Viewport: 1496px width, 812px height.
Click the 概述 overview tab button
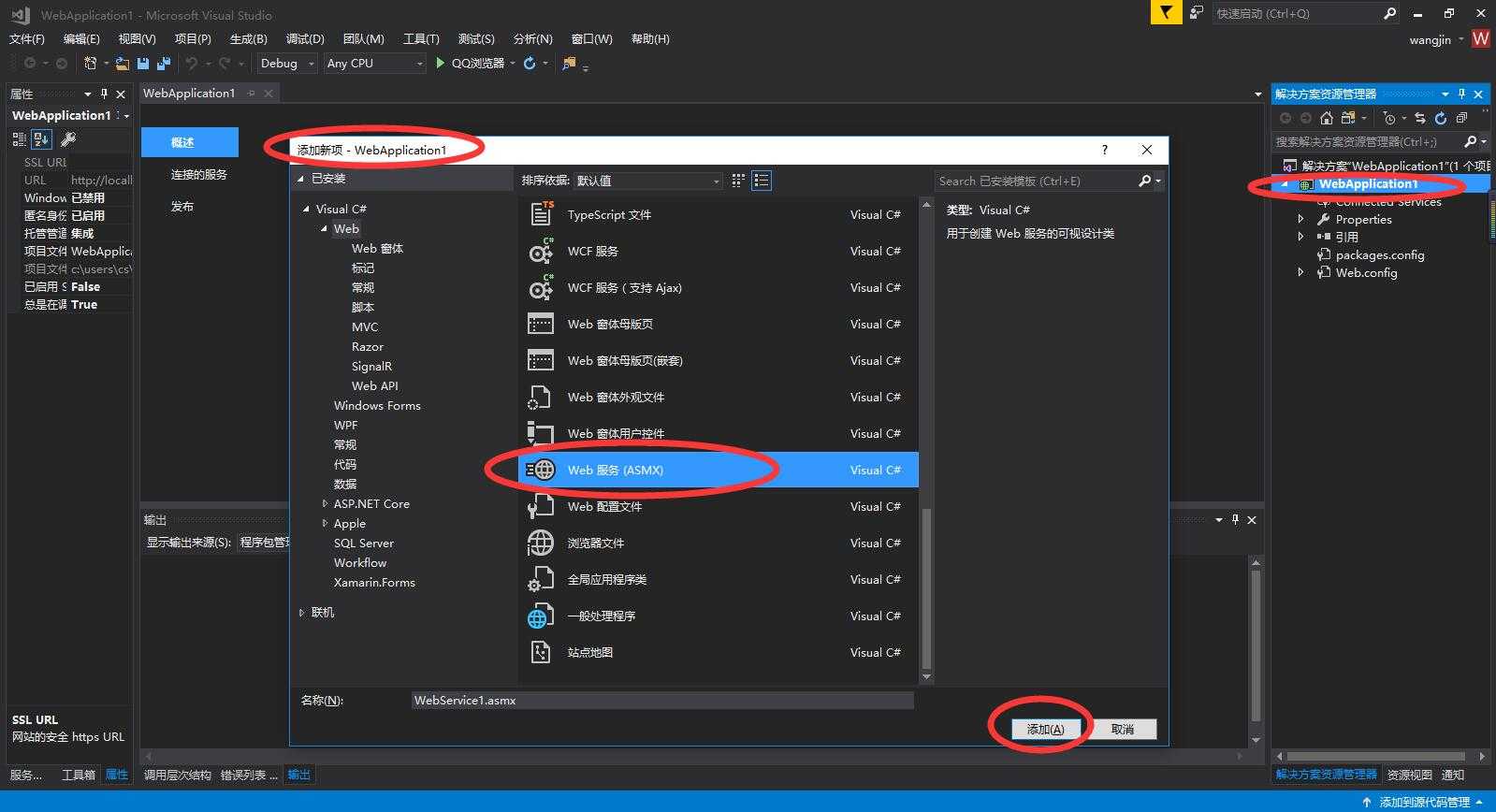[190, 142]
